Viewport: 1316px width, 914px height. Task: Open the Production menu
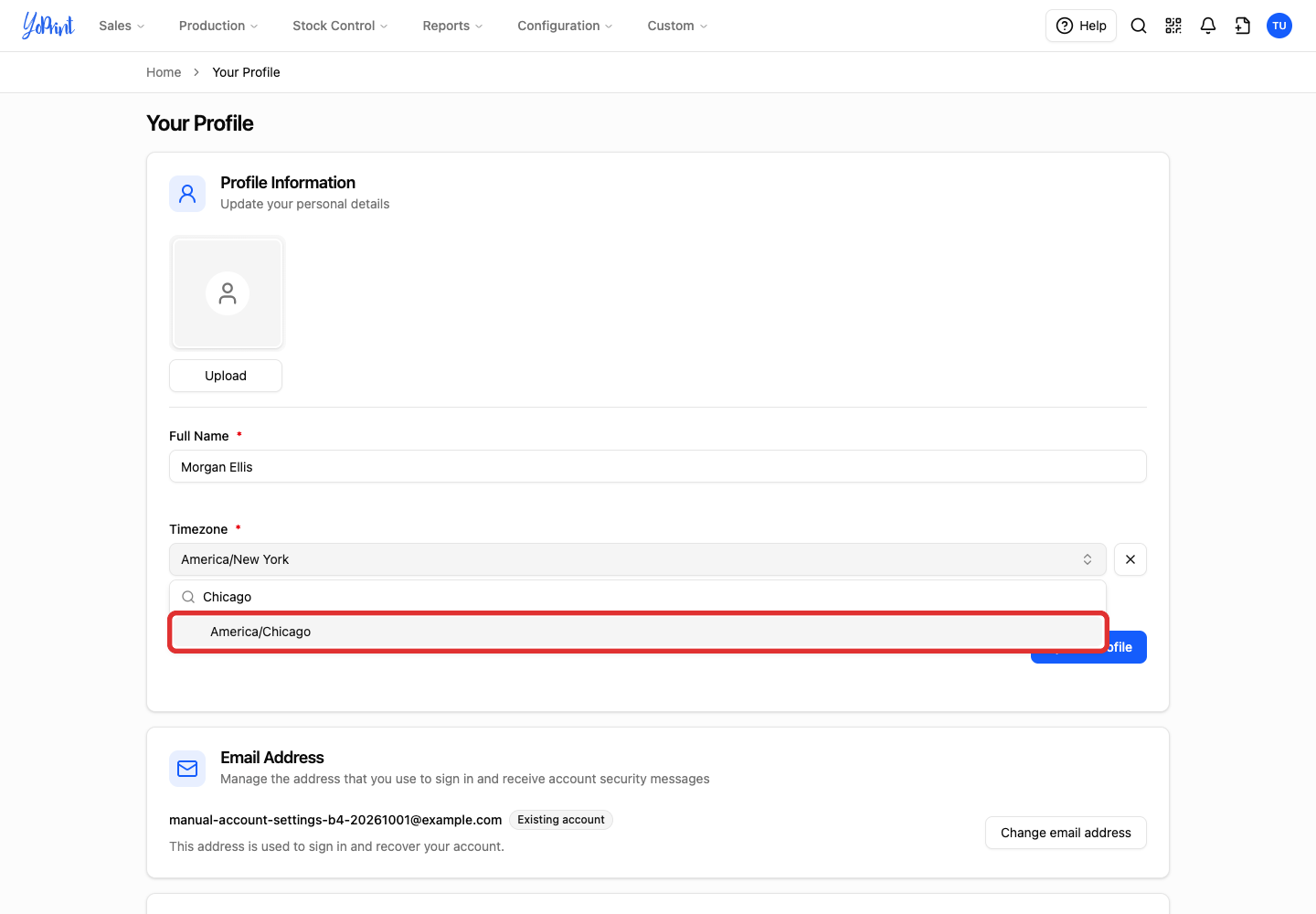coord(218,26)
